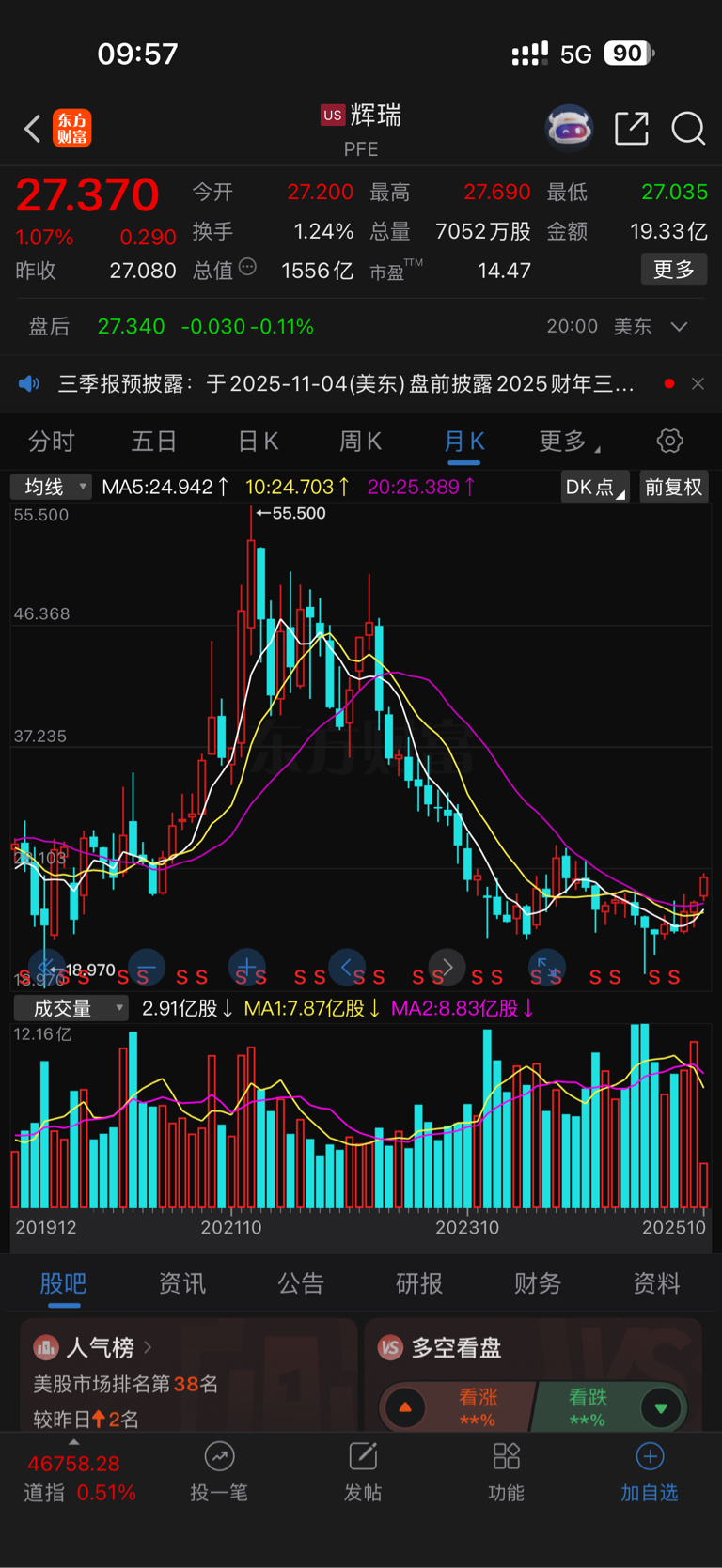
Task: Open the 研报 tab
Action: click(419, 1283)
